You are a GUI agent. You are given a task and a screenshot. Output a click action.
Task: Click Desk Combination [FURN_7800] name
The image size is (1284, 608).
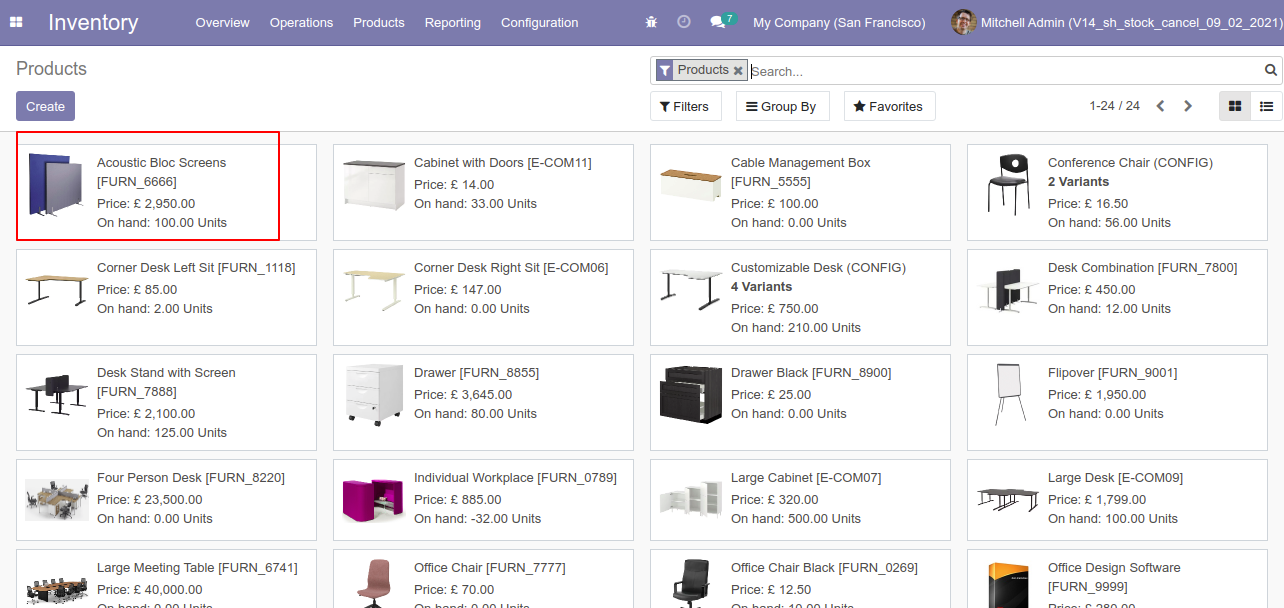[x=1142, y=268]
